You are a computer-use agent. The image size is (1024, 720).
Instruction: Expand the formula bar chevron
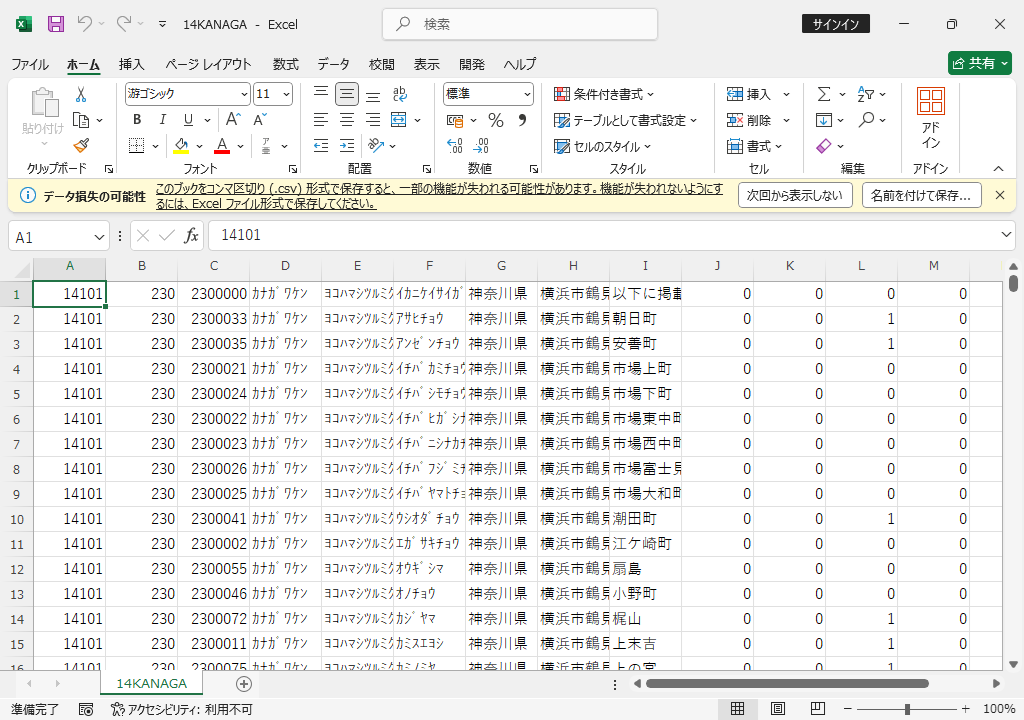click(1006, 235)
